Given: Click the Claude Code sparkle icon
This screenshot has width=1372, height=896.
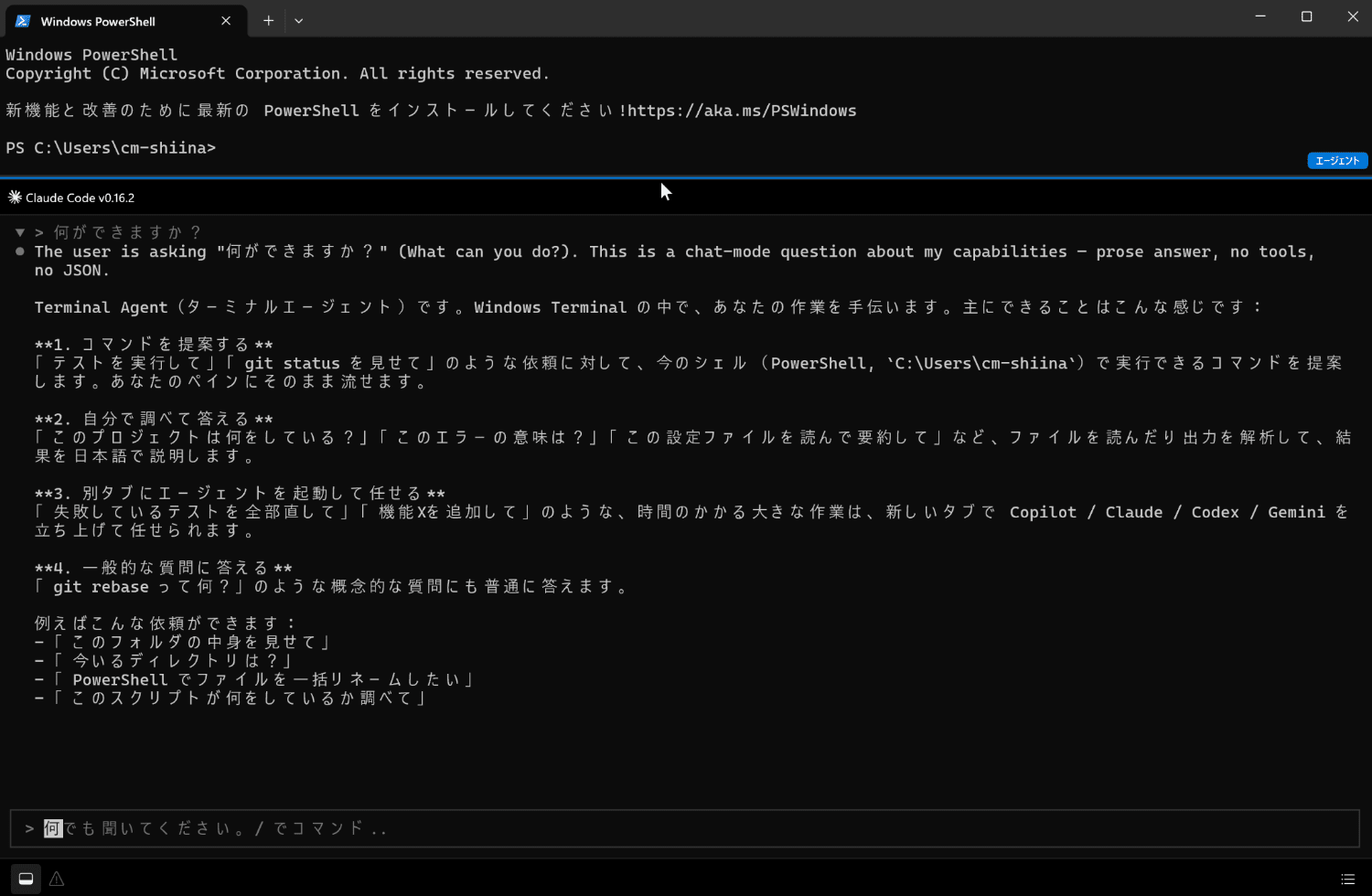Looking at the screenshot, I should (x=15, y=197).
